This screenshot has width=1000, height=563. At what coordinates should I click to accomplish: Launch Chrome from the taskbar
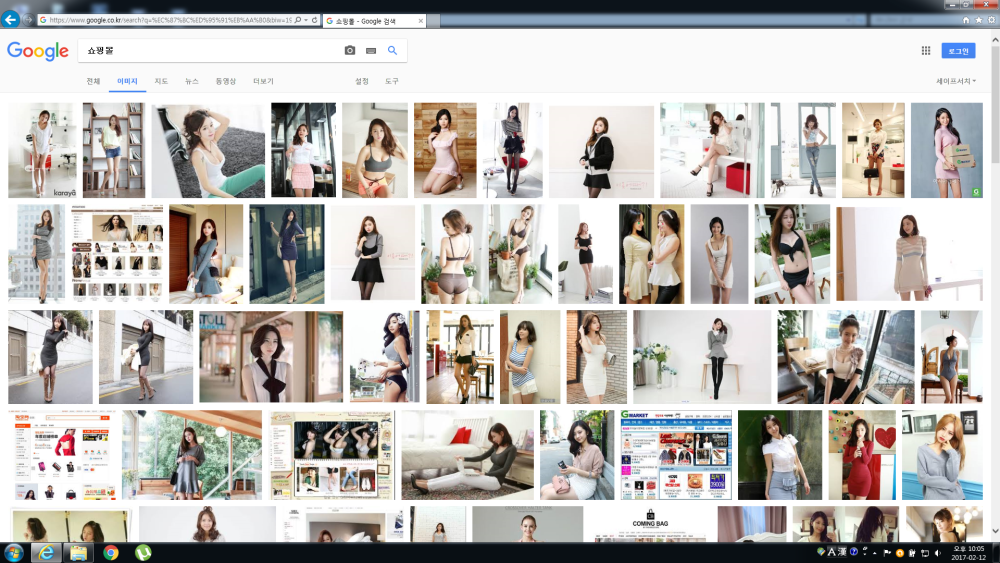pos(111,552)
